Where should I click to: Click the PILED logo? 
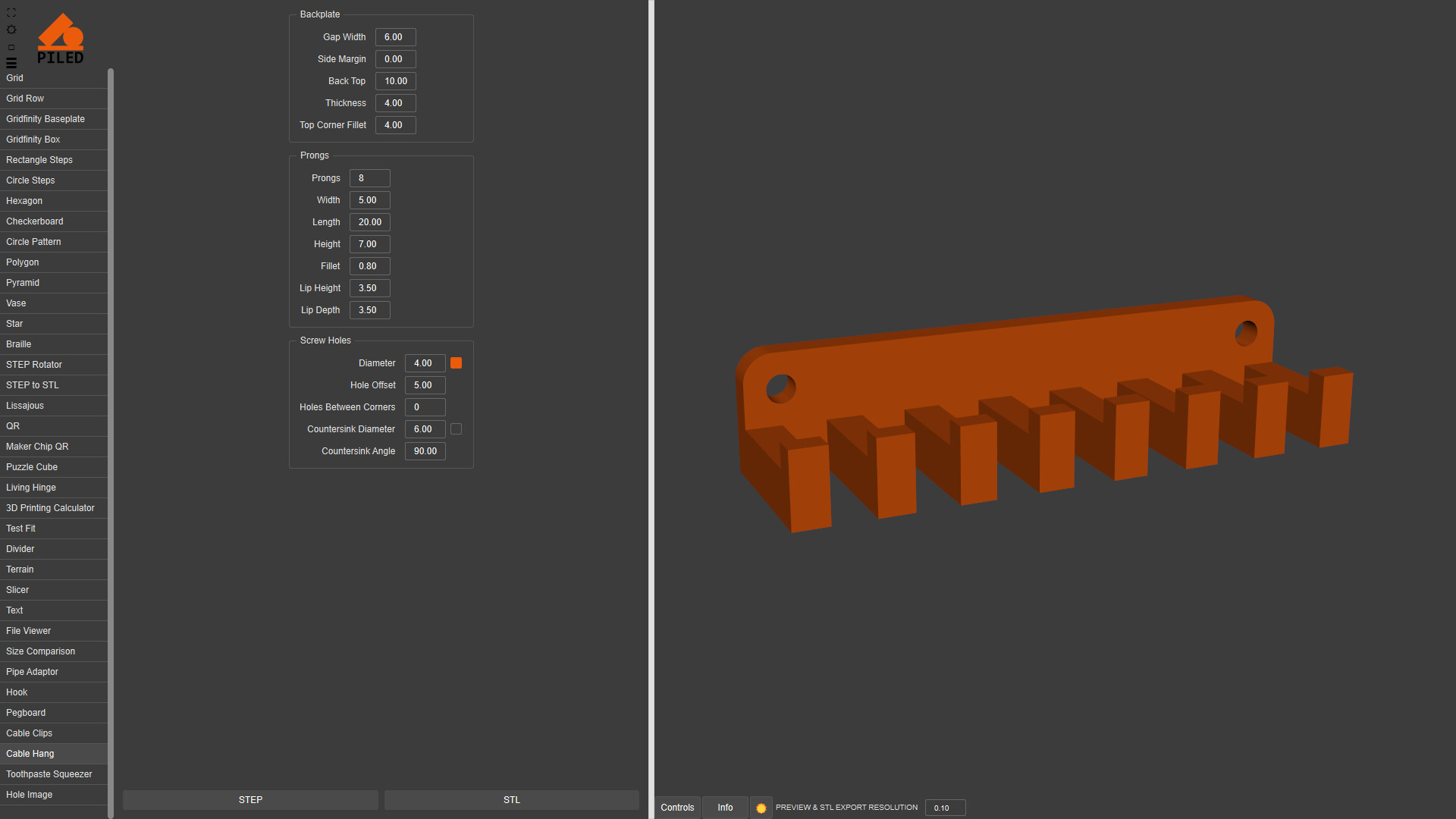(61, 39)
